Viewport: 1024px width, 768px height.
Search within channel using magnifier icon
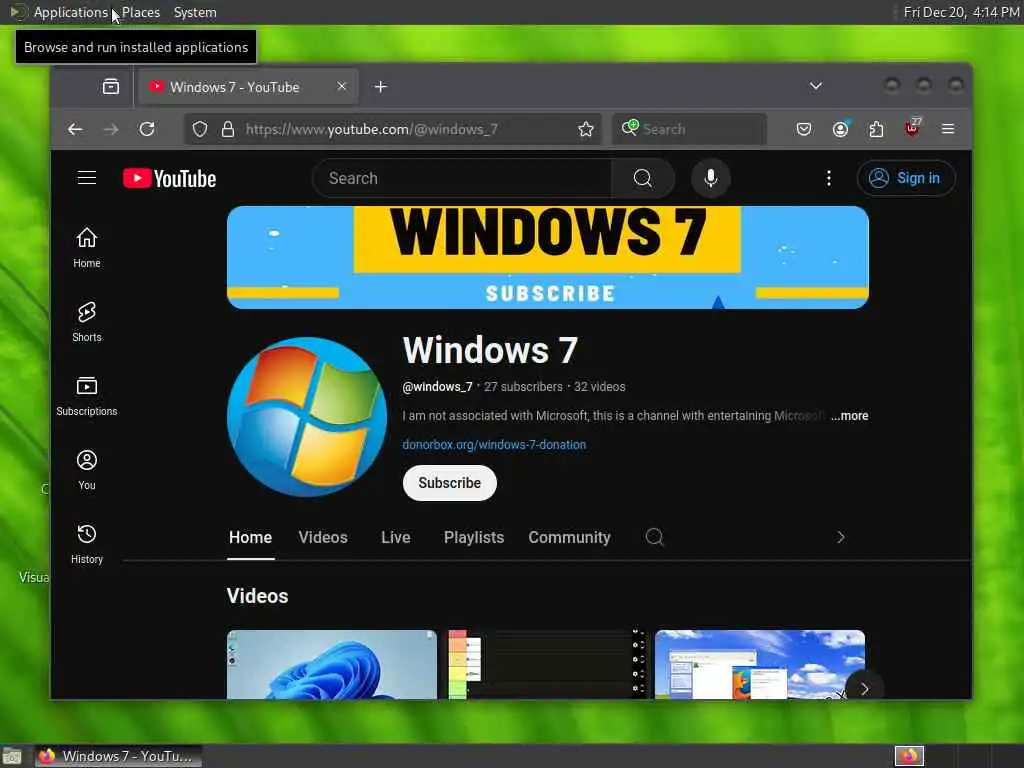654,537
